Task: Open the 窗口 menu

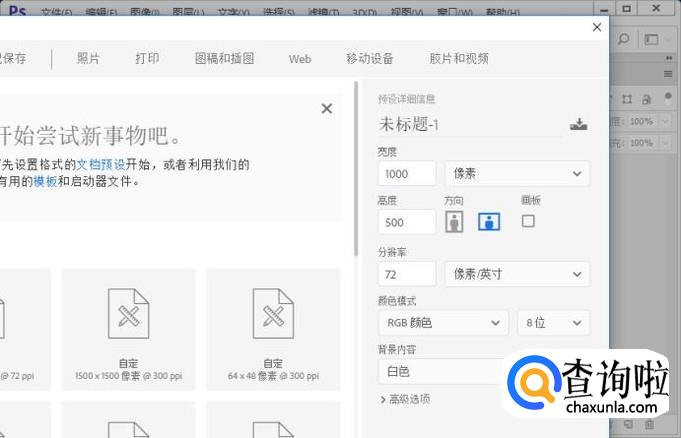Action: [454, 12]
